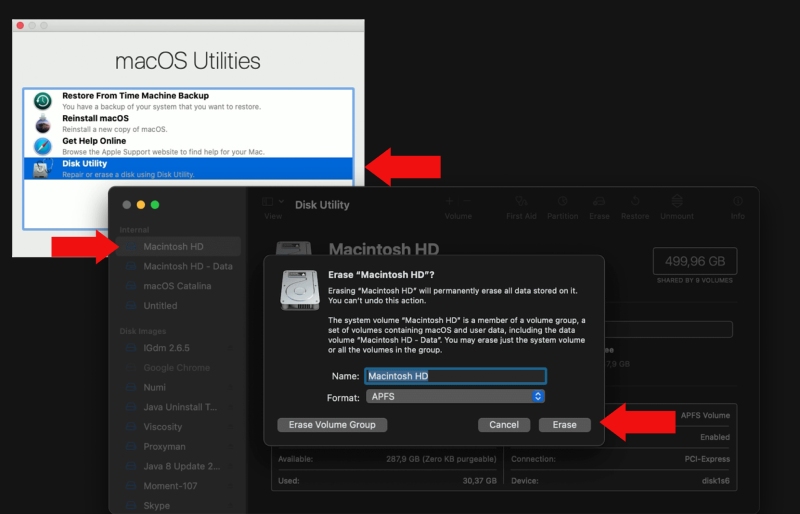Select the Proxyman disk image
800x514 pixels.
click(179, 447)
